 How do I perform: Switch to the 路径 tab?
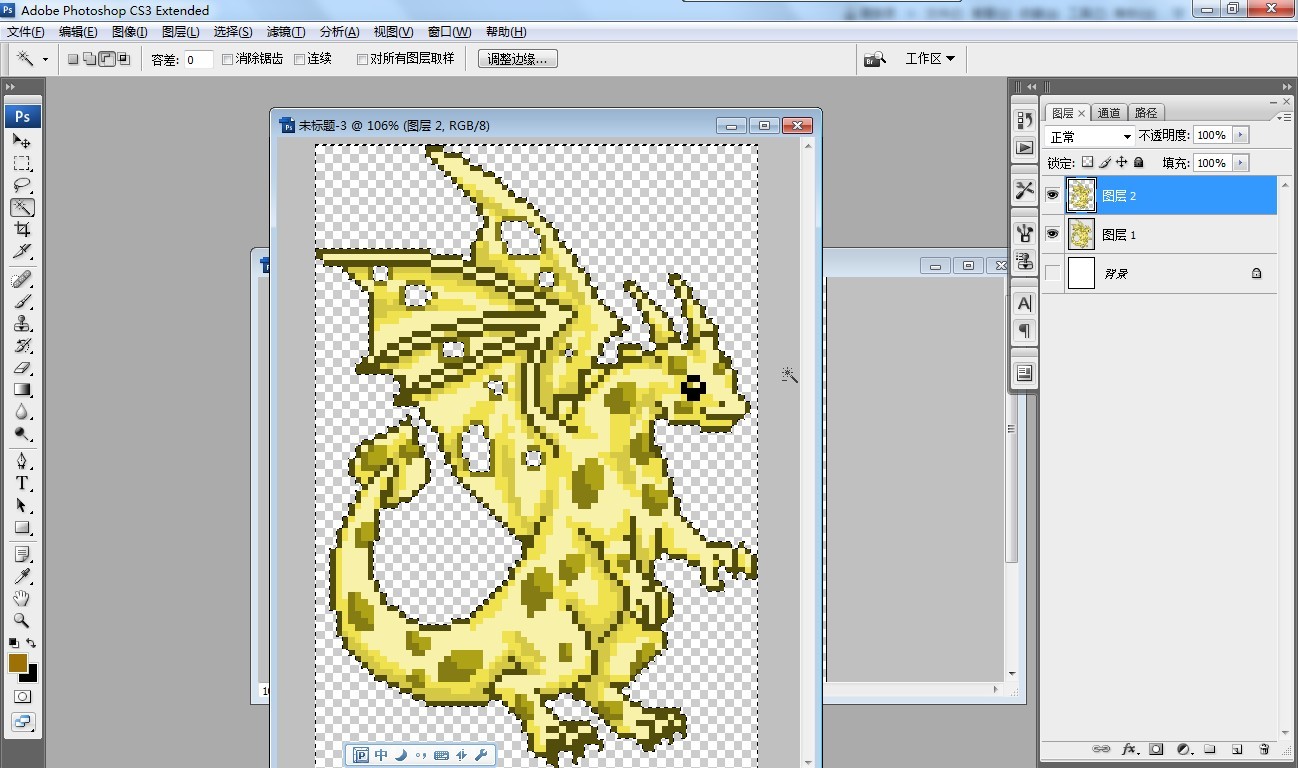1146,113
